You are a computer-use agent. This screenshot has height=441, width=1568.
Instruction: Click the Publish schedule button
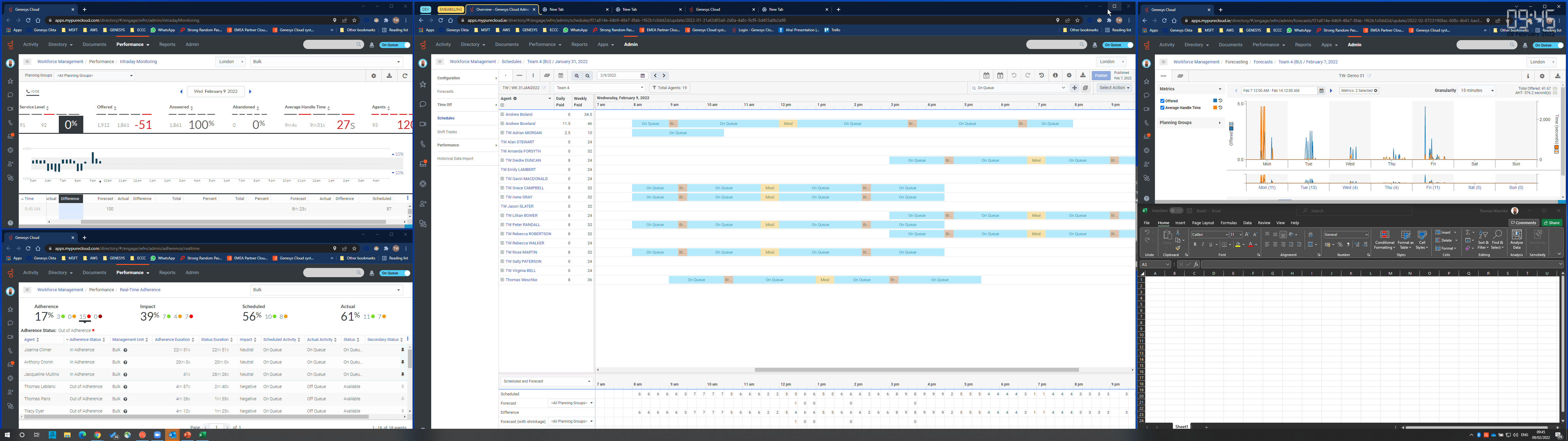pyautogui.click(x=1101, y=76)
